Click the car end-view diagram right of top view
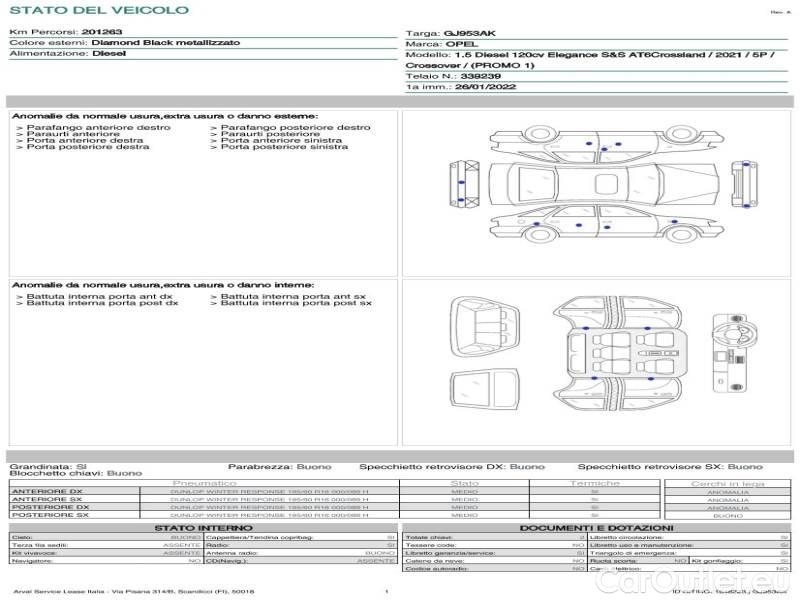Screen dimensions: 800x600 (744, 184)
